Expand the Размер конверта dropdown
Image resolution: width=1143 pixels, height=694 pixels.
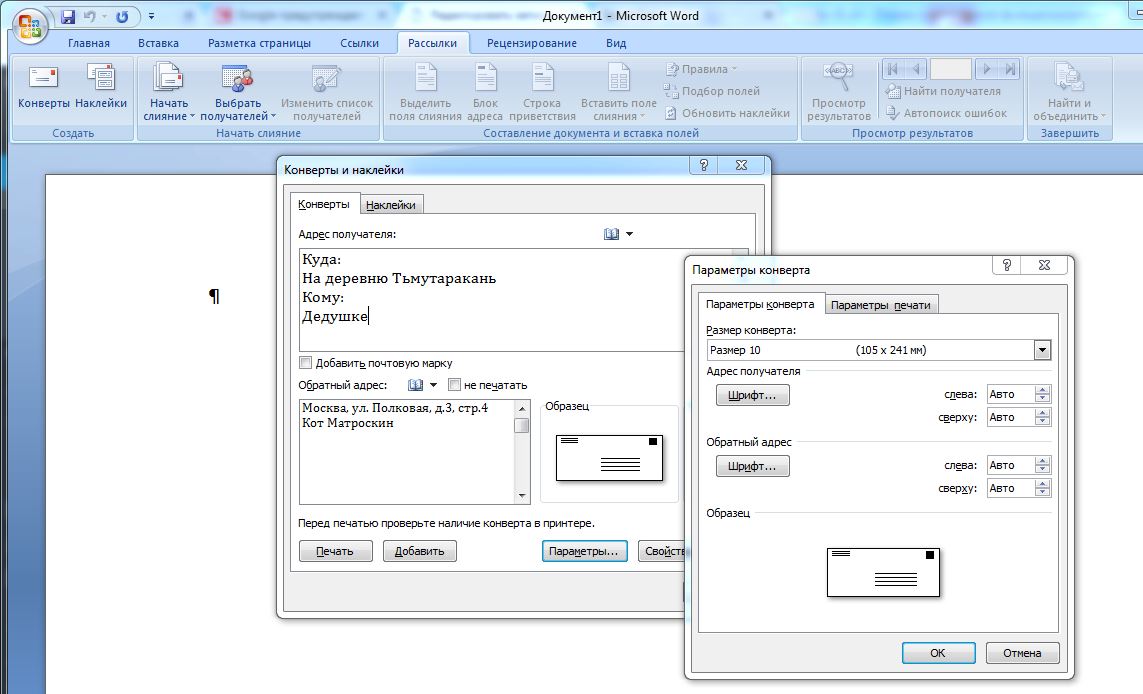[x=1042, y=350]
